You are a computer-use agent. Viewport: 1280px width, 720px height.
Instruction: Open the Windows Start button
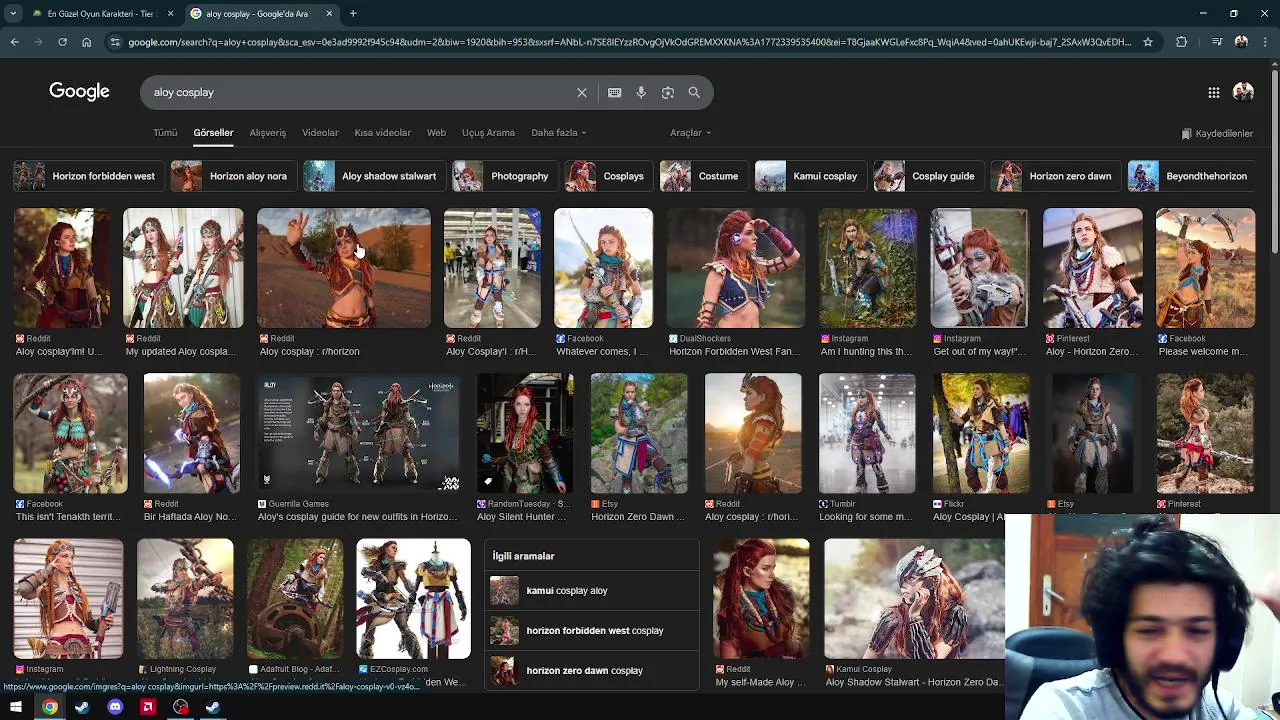(x=16, y=707)
